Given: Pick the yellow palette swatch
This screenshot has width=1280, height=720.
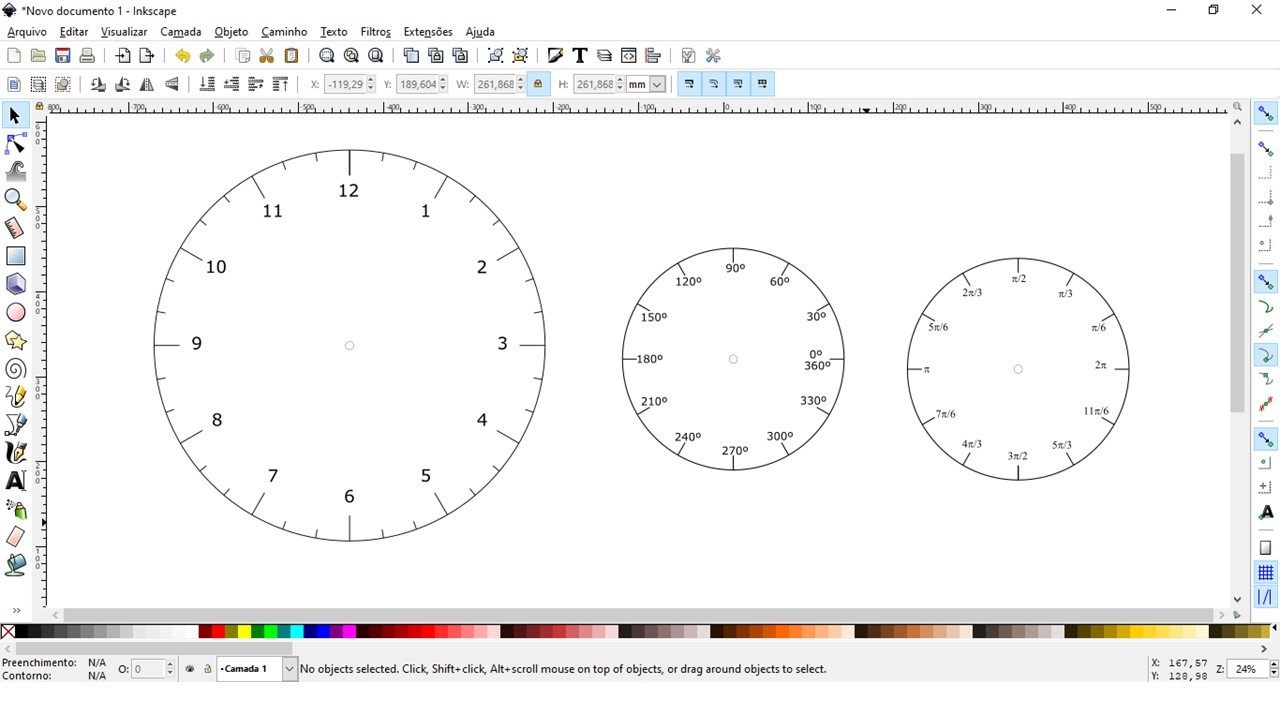Looking at the screenshot, I should click(x=244, y=631).
